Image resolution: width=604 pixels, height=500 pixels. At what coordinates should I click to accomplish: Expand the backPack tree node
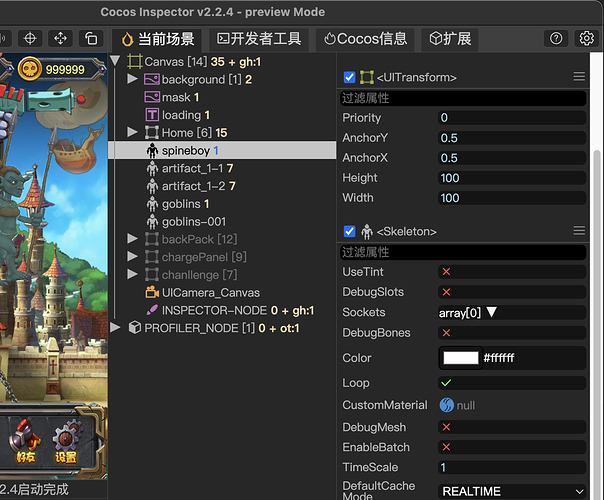132,239
